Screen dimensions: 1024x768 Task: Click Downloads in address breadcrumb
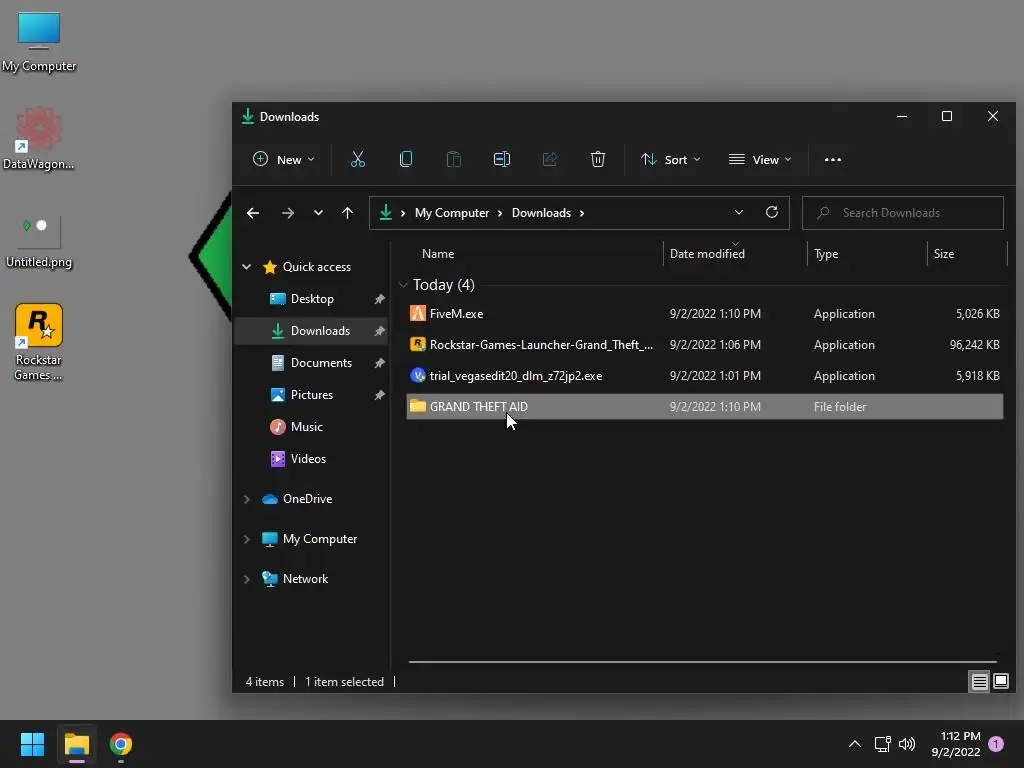541,213
